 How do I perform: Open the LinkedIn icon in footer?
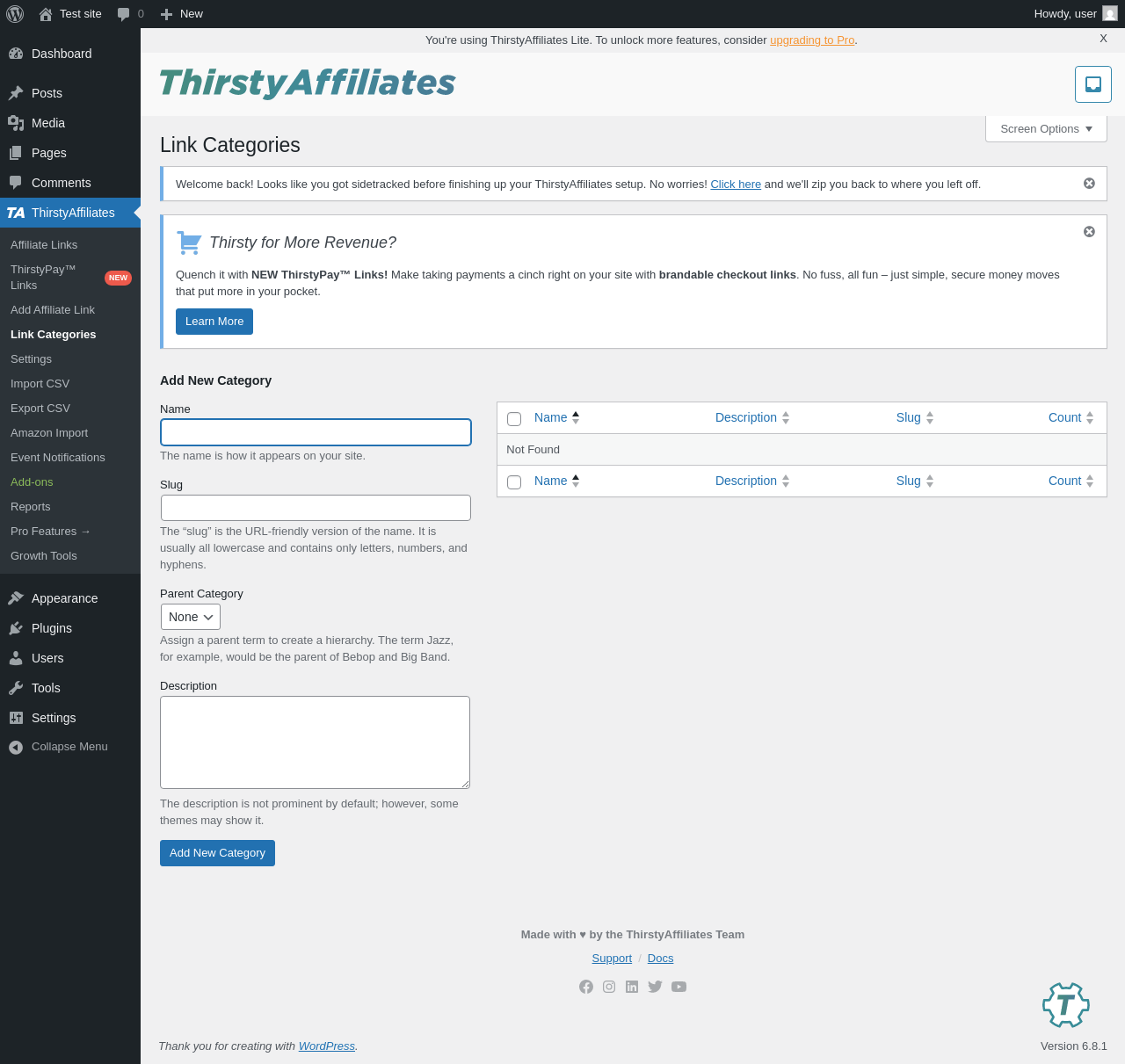[632, 987]
